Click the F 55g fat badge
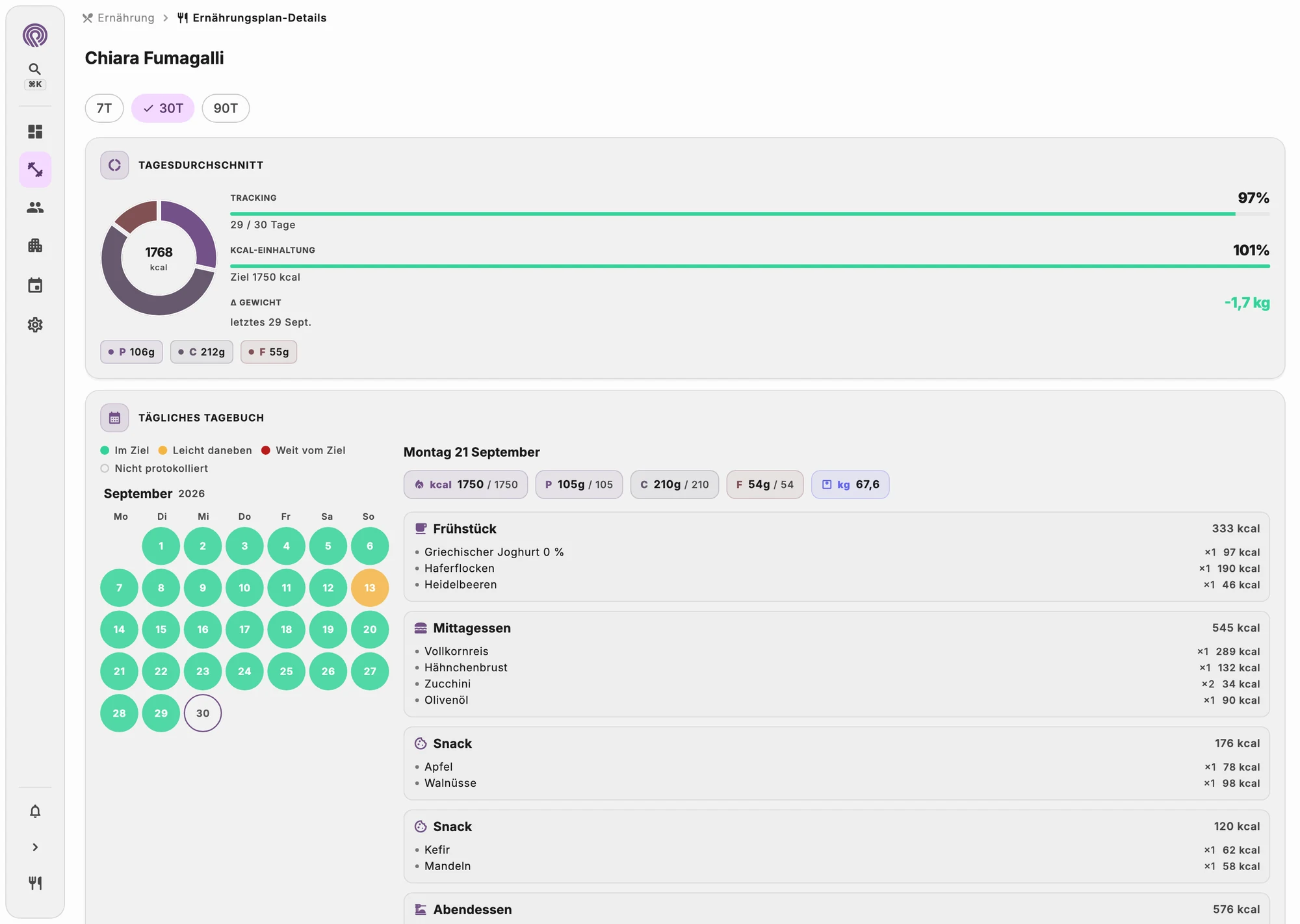The height and width of the screenshot is (924, 1300). point(268,352)
